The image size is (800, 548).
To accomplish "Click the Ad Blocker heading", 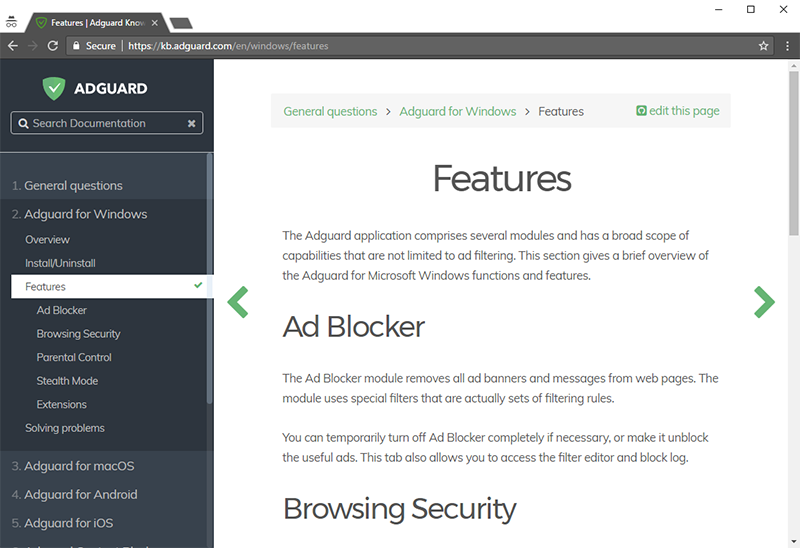I will (354, 327).
